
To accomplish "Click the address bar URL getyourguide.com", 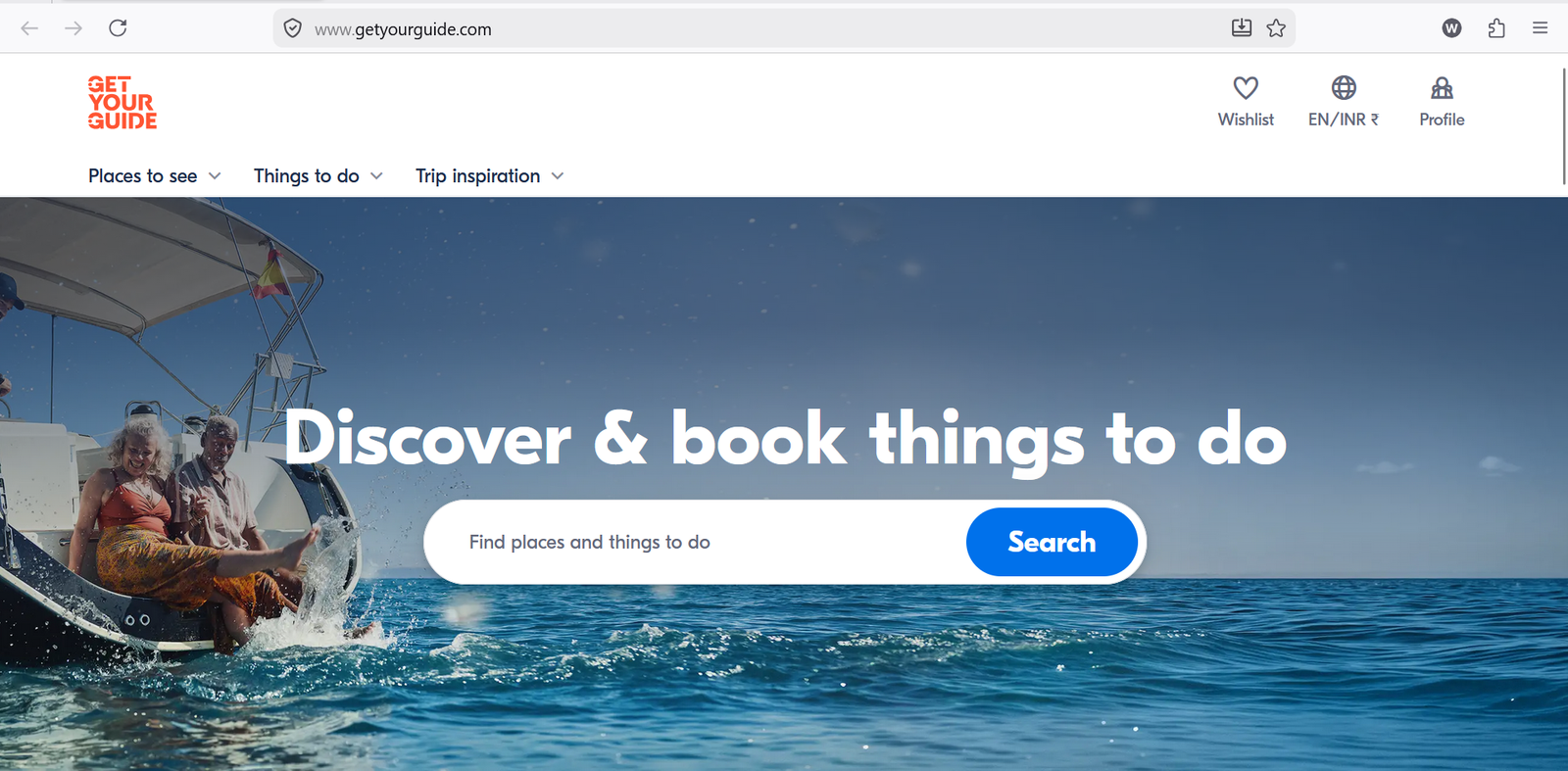I will [403, 29].
